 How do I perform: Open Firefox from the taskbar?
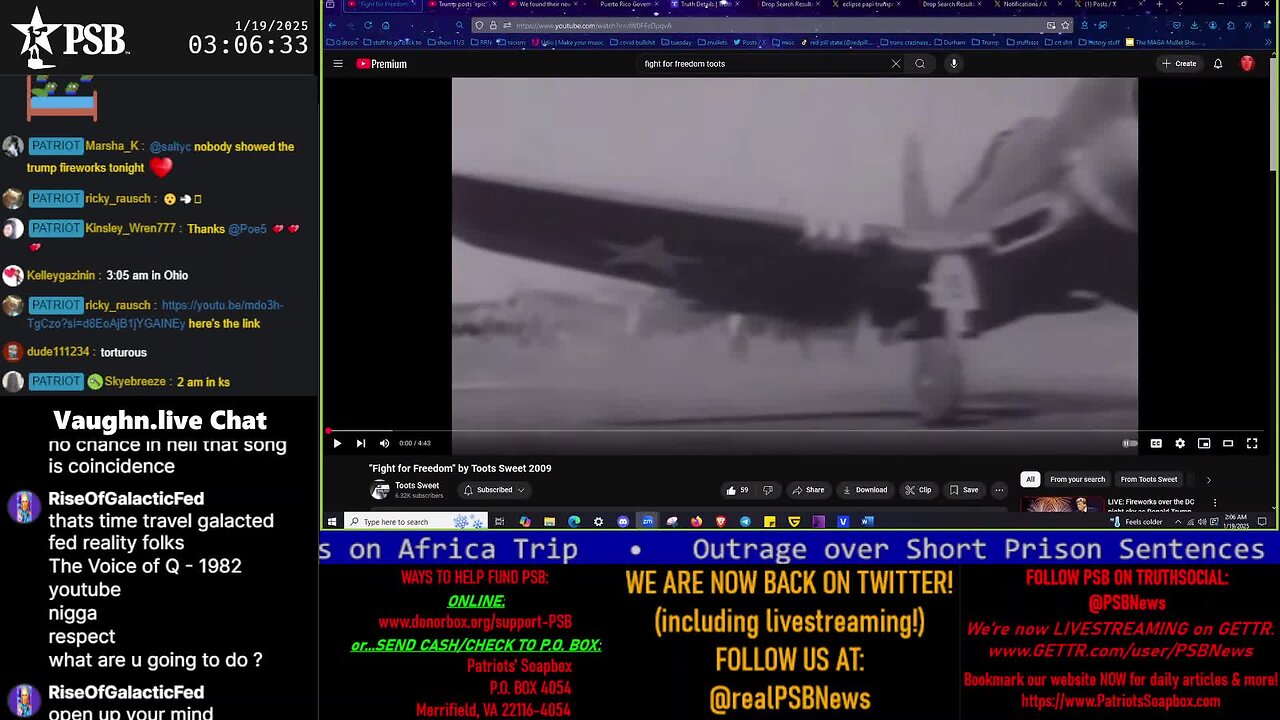(696, 521)
